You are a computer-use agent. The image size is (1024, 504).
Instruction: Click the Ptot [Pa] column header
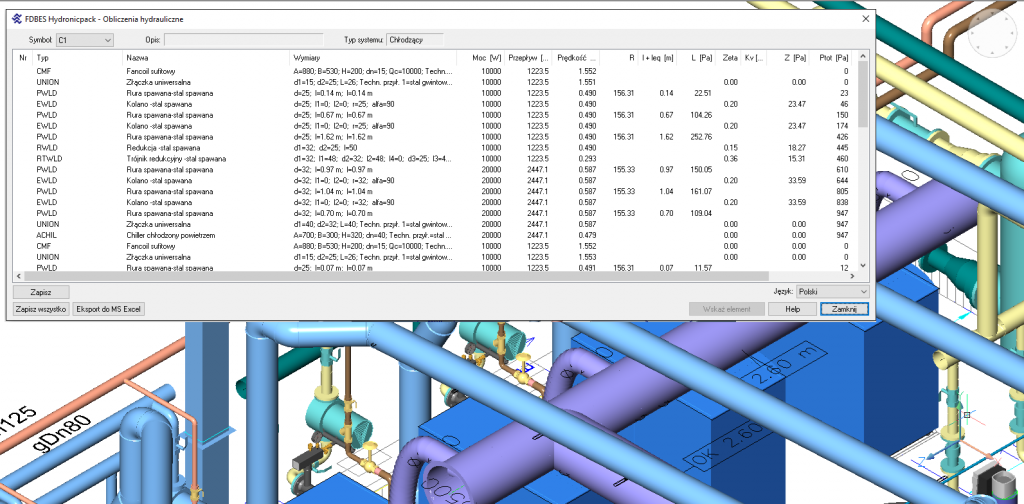click(832, 59)
